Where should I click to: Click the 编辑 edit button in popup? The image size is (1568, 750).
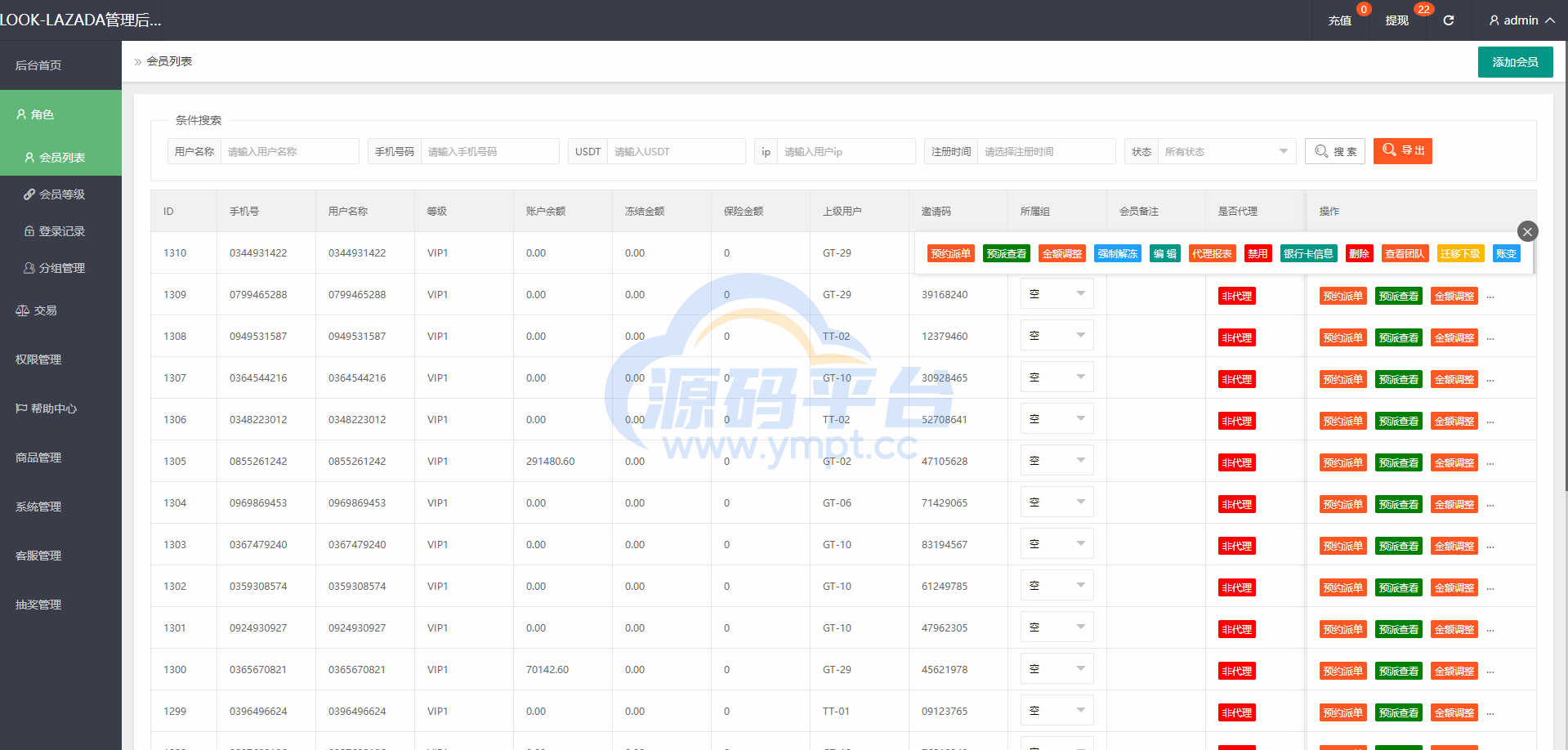click(1165, 253)
